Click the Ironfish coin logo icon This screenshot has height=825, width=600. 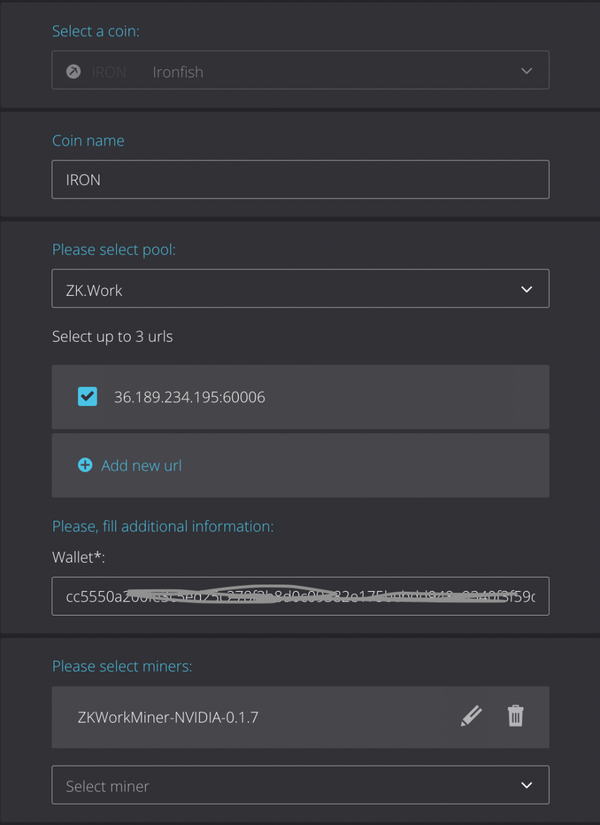(x=73, y=72)
